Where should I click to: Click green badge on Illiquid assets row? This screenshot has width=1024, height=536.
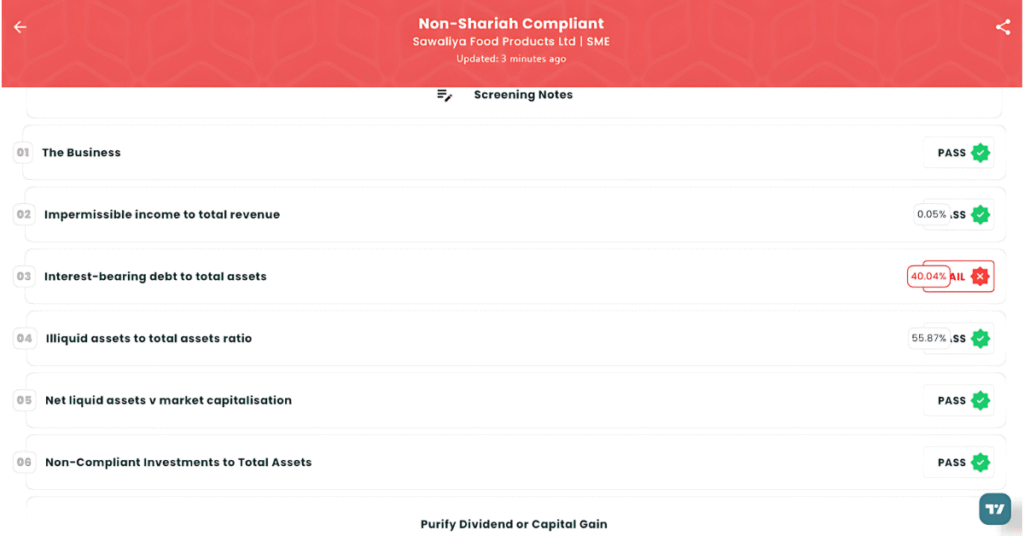tap(980, 338)
